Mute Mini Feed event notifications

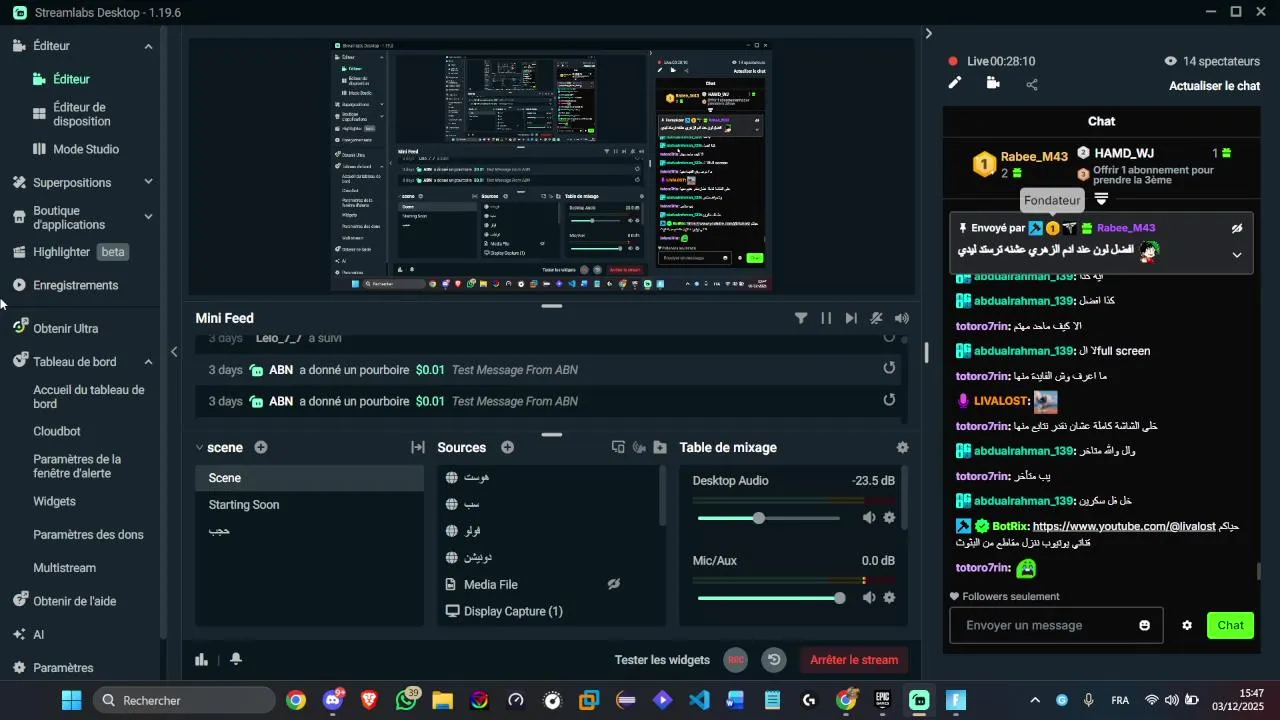pos(876,318)
